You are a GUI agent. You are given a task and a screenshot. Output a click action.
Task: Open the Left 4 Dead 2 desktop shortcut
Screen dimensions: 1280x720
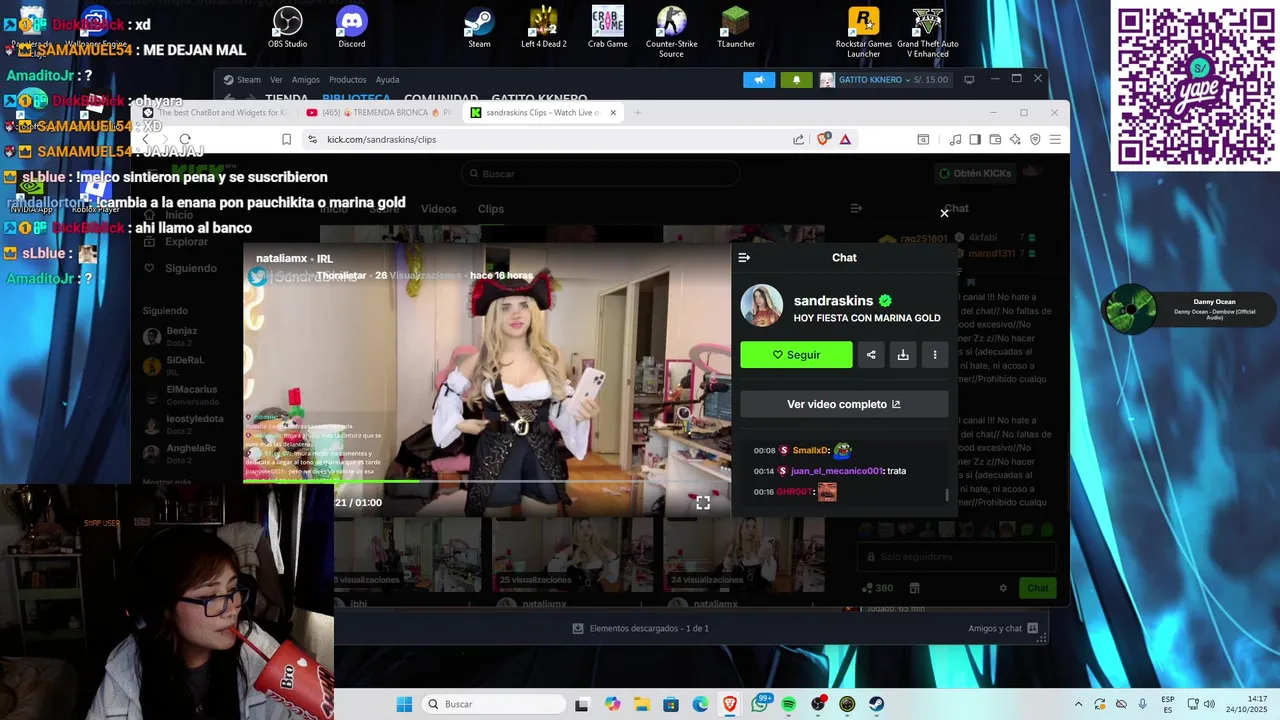[543, 27]
